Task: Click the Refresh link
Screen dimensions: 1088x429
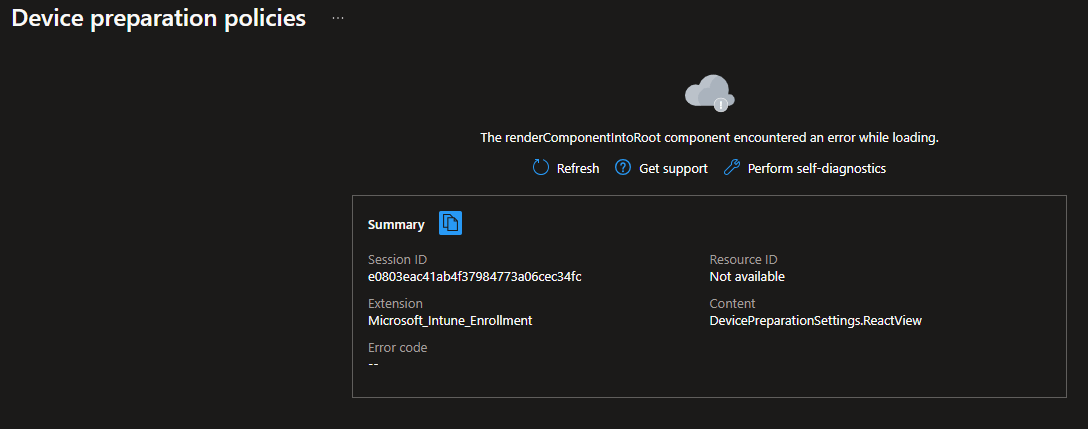Action: [x=578, y=169]
